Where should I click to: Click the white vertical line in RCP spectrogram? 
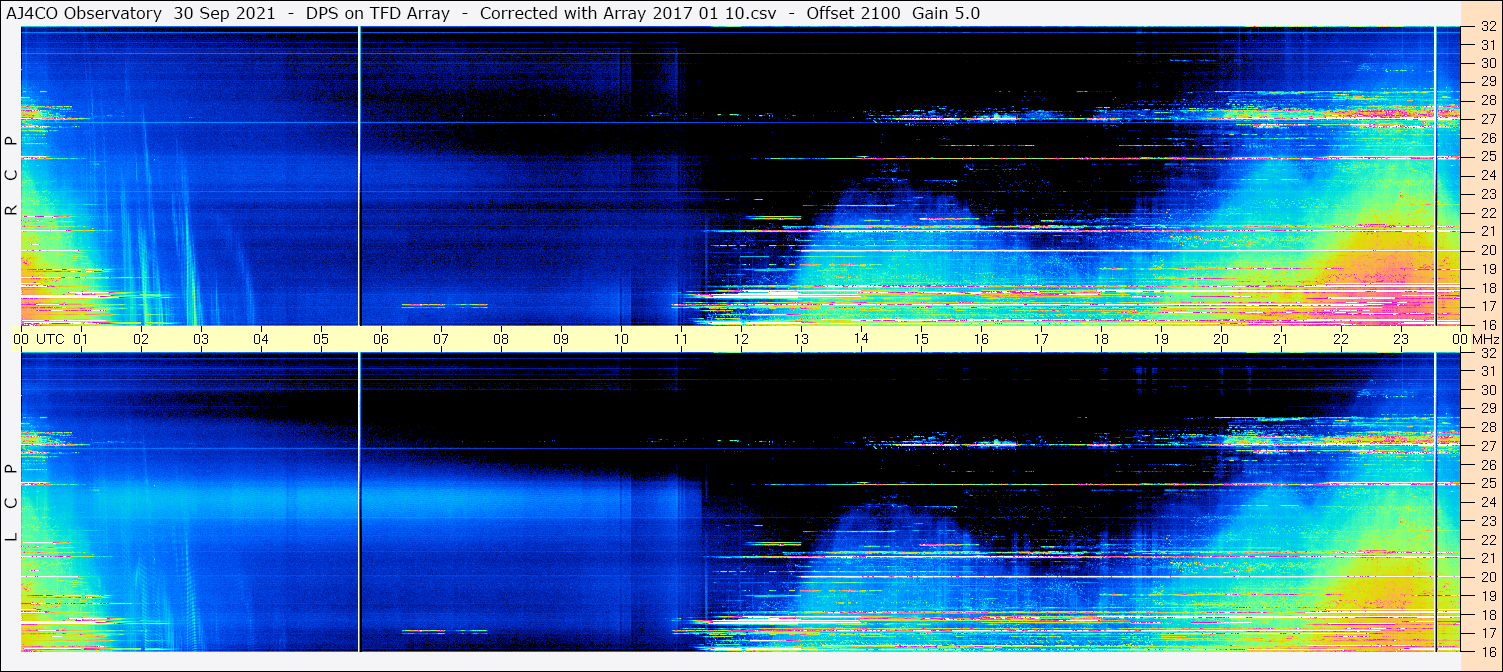pyautogui.click(x=359, y=176)
